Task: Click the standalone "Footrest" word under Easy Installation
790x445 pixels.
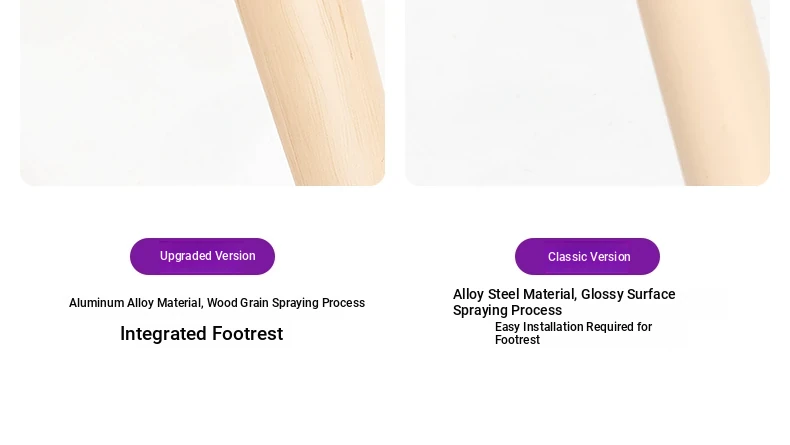Action: coord(517,340)
